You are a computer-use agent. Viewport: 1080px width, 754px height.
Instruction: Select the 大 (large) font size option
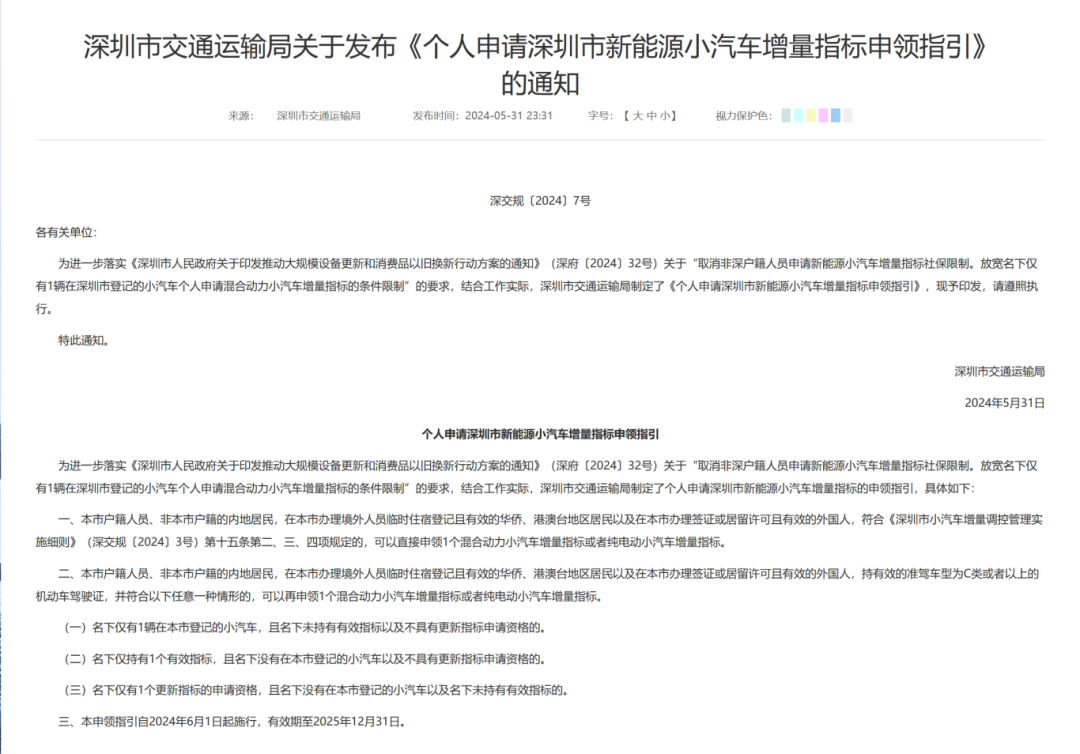tap(638, 115)
